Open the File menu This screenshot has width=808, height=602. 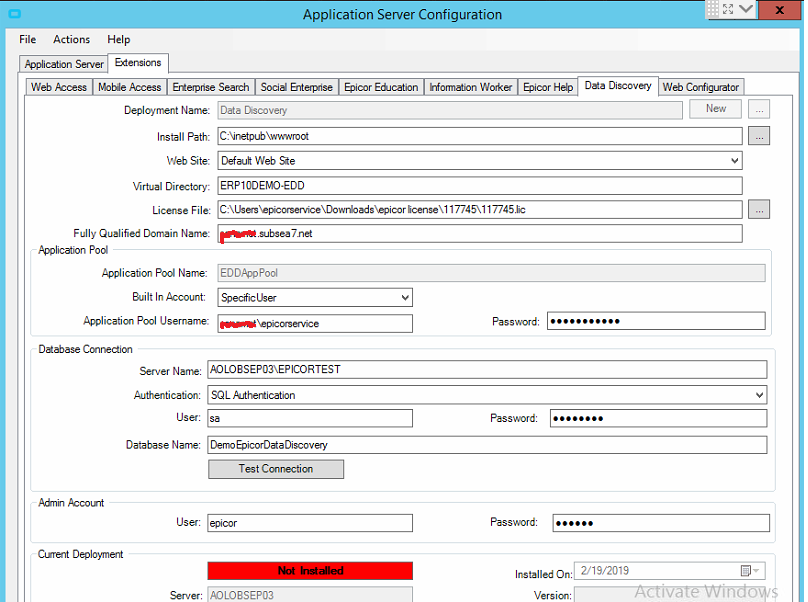point(27,39)
